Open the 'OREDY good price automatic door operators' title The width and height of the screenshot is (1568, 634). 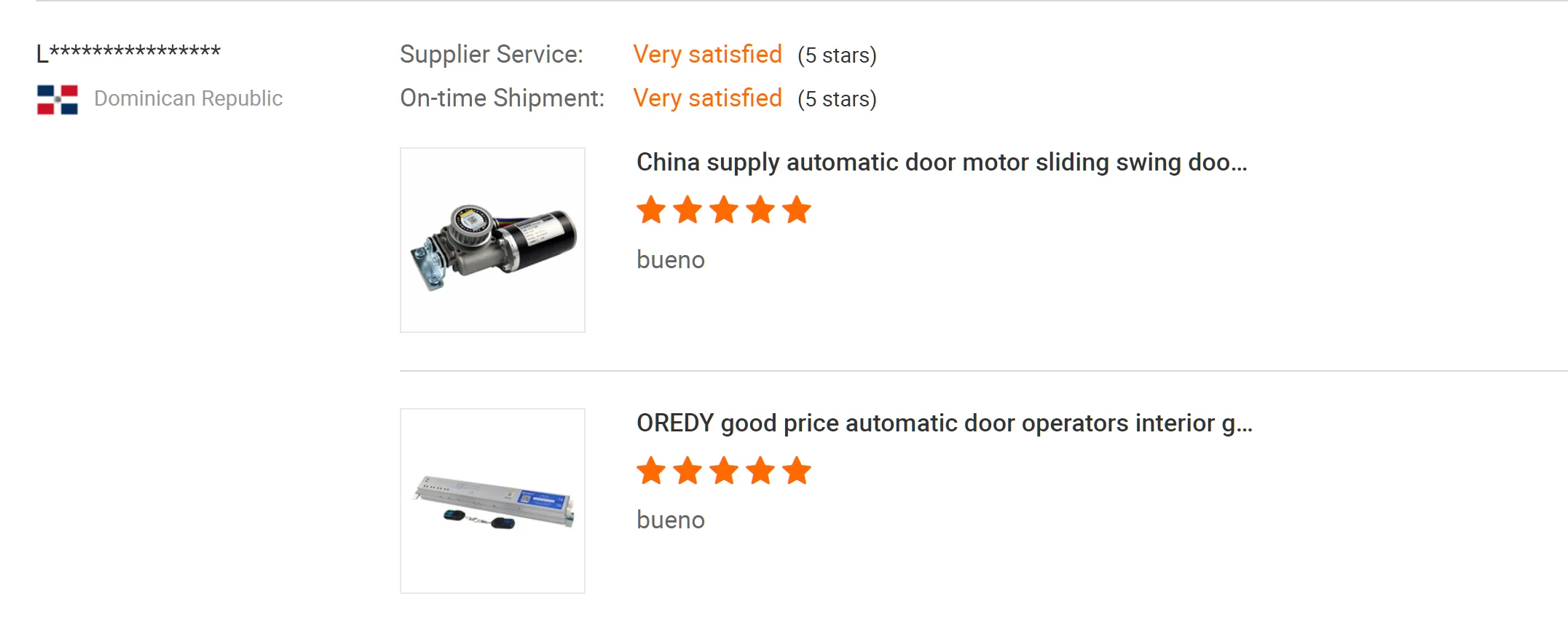(944, 423)
